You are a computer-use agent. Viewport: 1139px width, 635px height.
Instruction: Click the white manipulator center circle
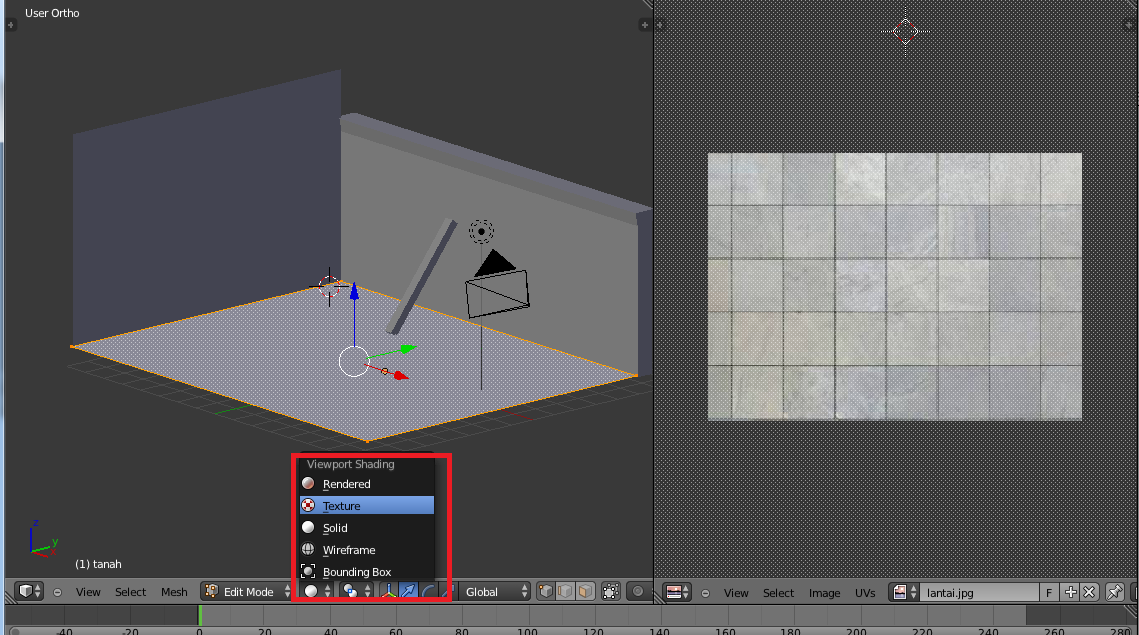pos(354,362)
